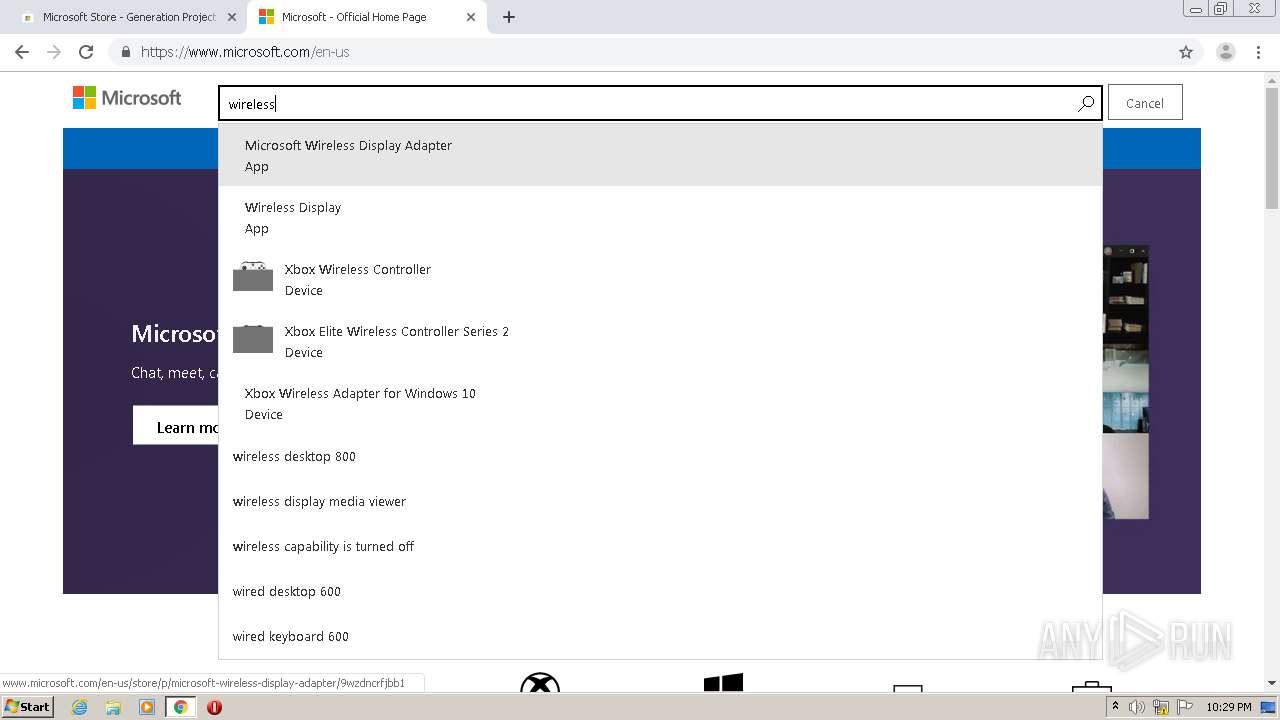This screenshot has width=1280, height=720.
Task: Click Xbox Elite Controller thumbnail image
Action: [x=253, y=339]
